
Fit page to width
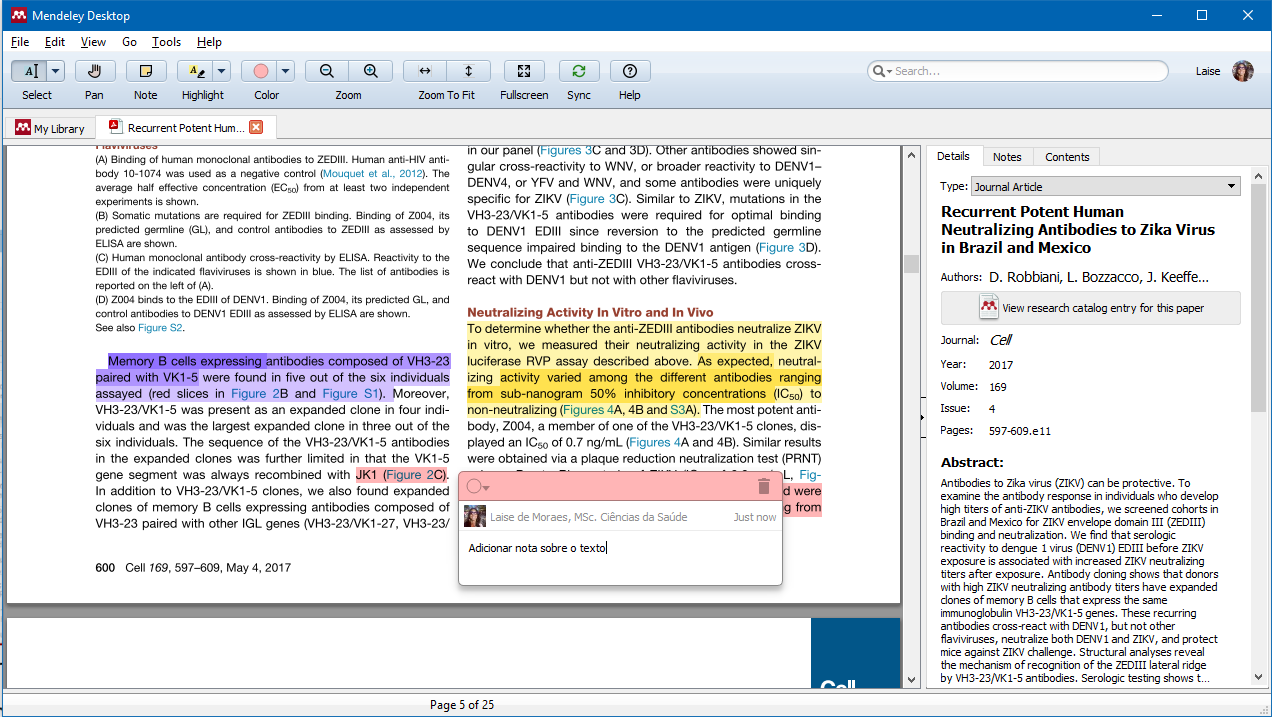click(x=424, y=71)
